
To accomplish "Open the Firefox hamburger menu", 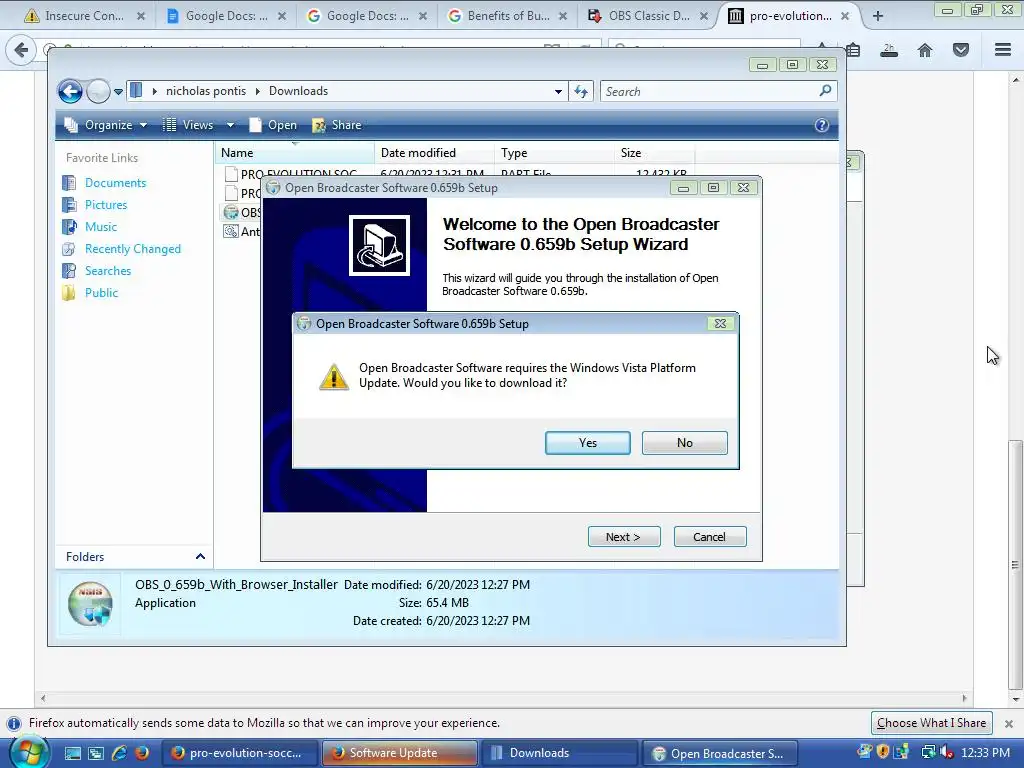I will point(1003,50).
